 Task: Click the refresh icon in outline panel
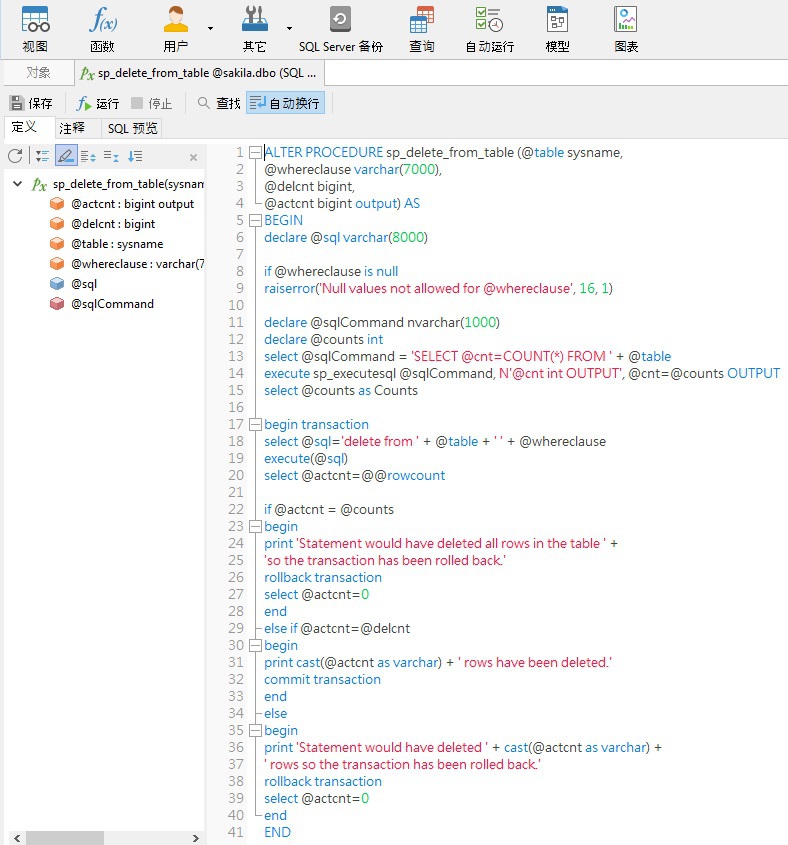coord(15,156)
